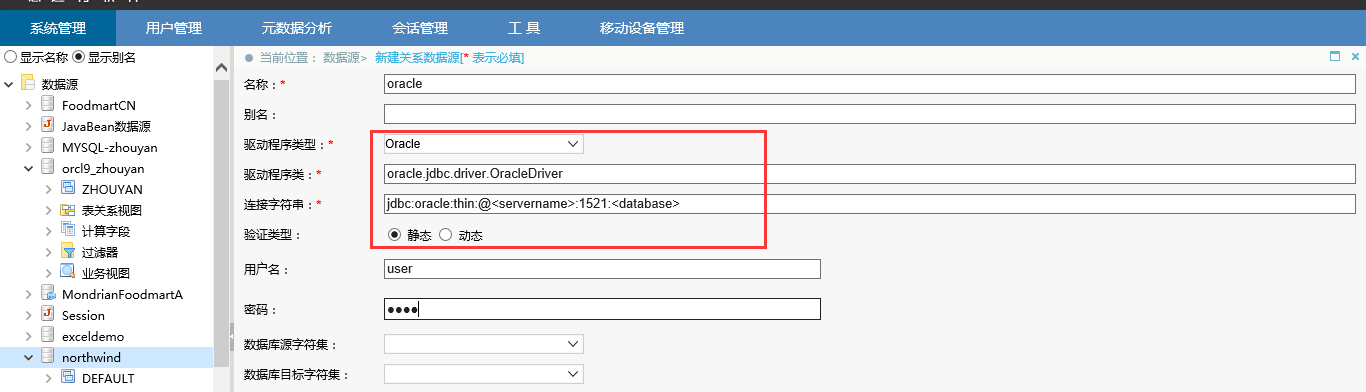Click the MondrianFoodmartA datasource icon
This screenshot has width=1366, height=392.
47,294
